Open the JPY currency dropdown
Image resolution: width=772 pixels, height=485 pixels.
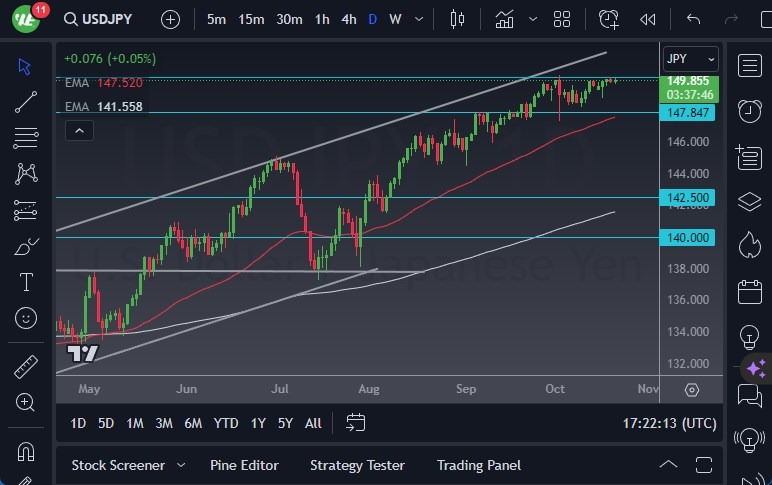click(691, 59)
